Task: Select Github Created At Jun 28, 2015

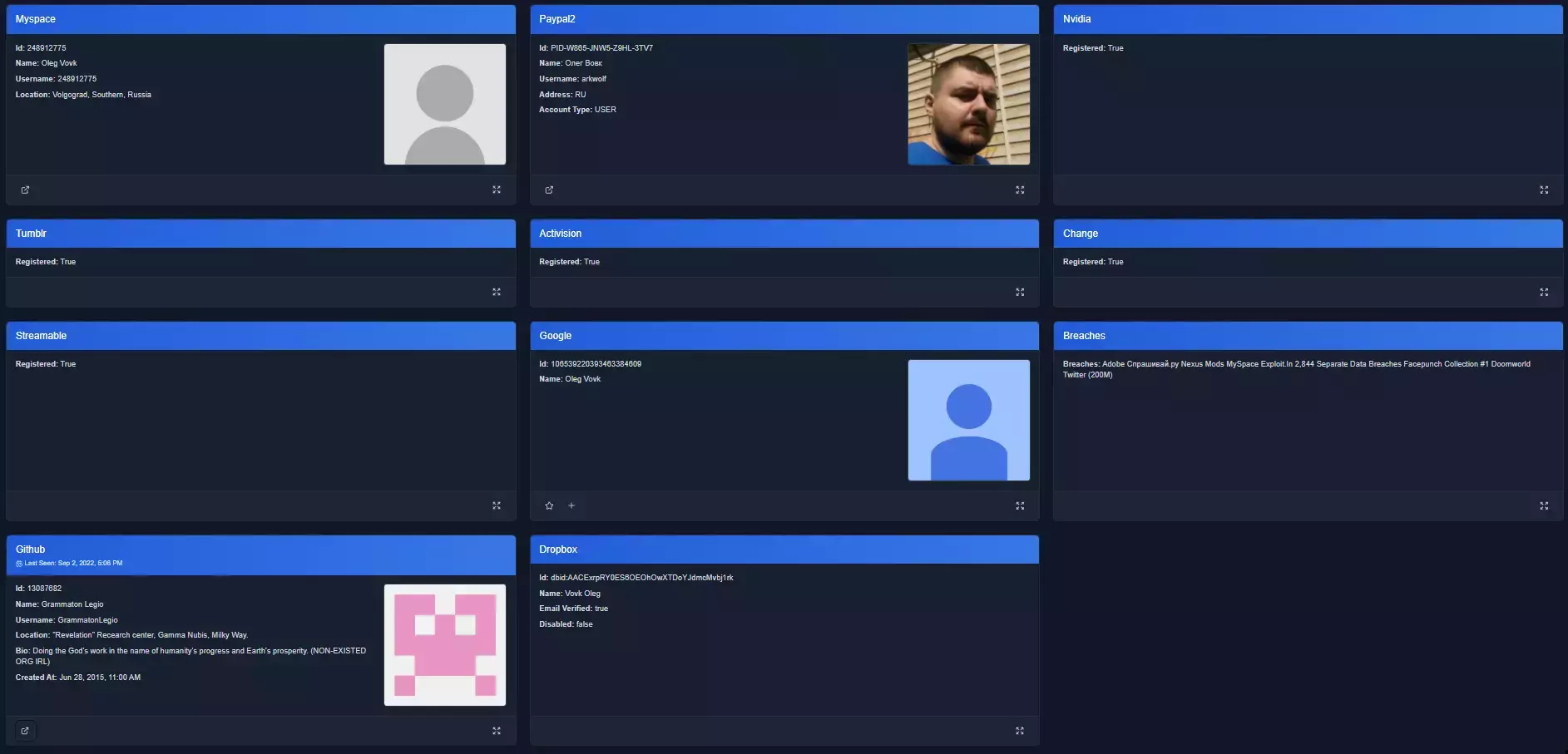Action: tap(78, 678)
